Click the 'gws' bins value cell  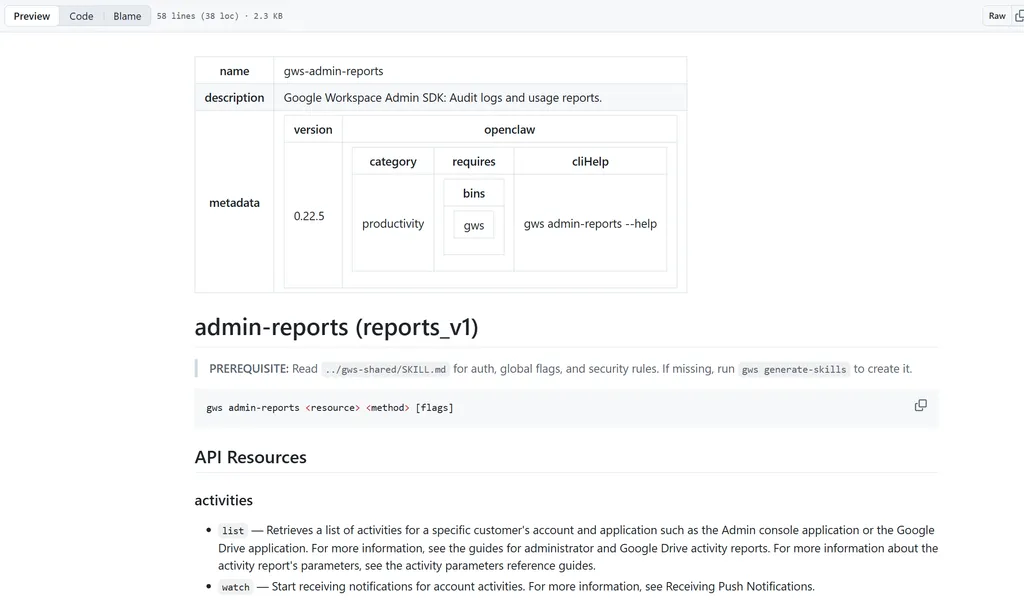[473, 225]
